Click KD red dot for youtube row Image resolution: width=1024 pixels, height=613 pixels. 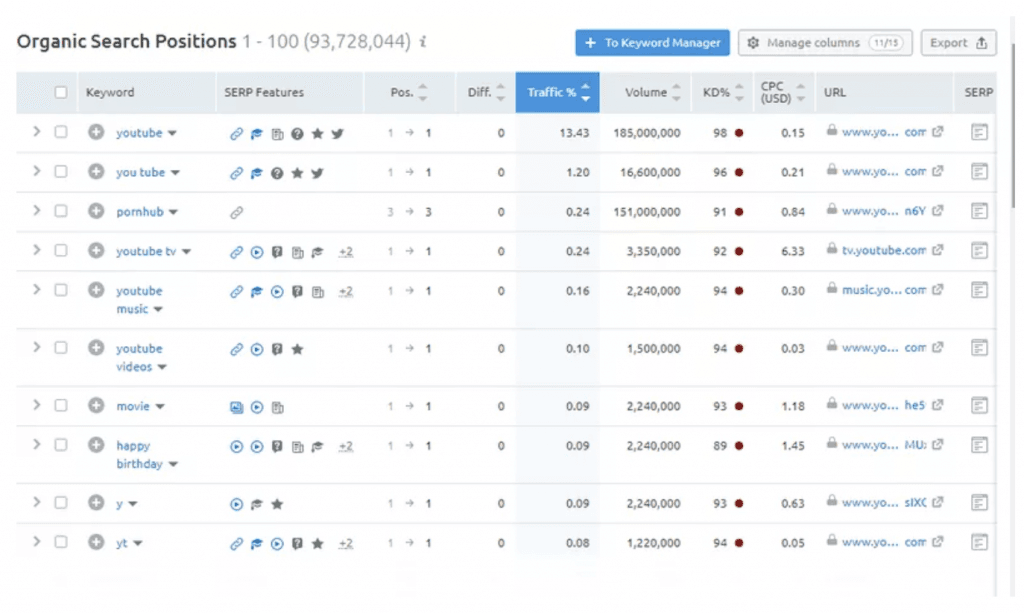pyautogui.click(x=739, y=133)
